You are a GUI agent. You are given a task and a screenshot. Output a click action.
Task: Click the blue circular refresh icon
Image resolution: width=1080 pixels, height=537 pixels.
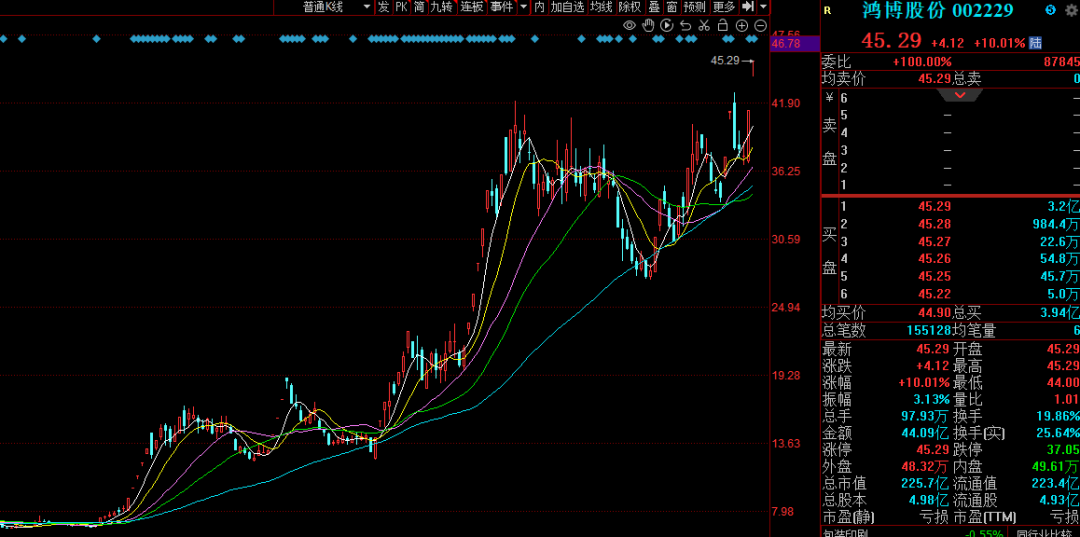pyautogui.click(x=1050, y=10)
